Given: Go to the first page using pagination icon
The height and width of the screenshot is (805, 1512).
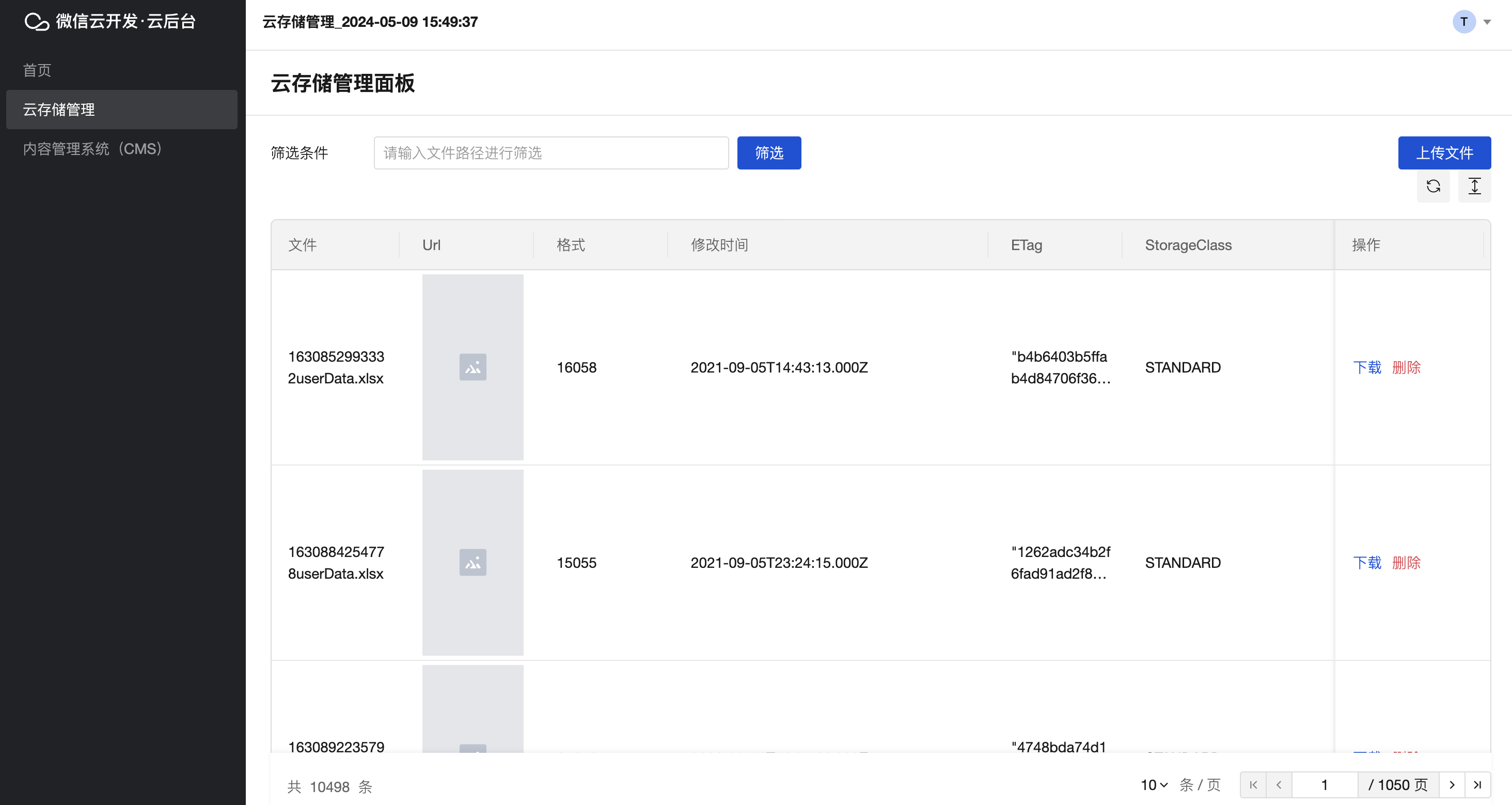Looking at the screenshot, I should click(1253, 784).
